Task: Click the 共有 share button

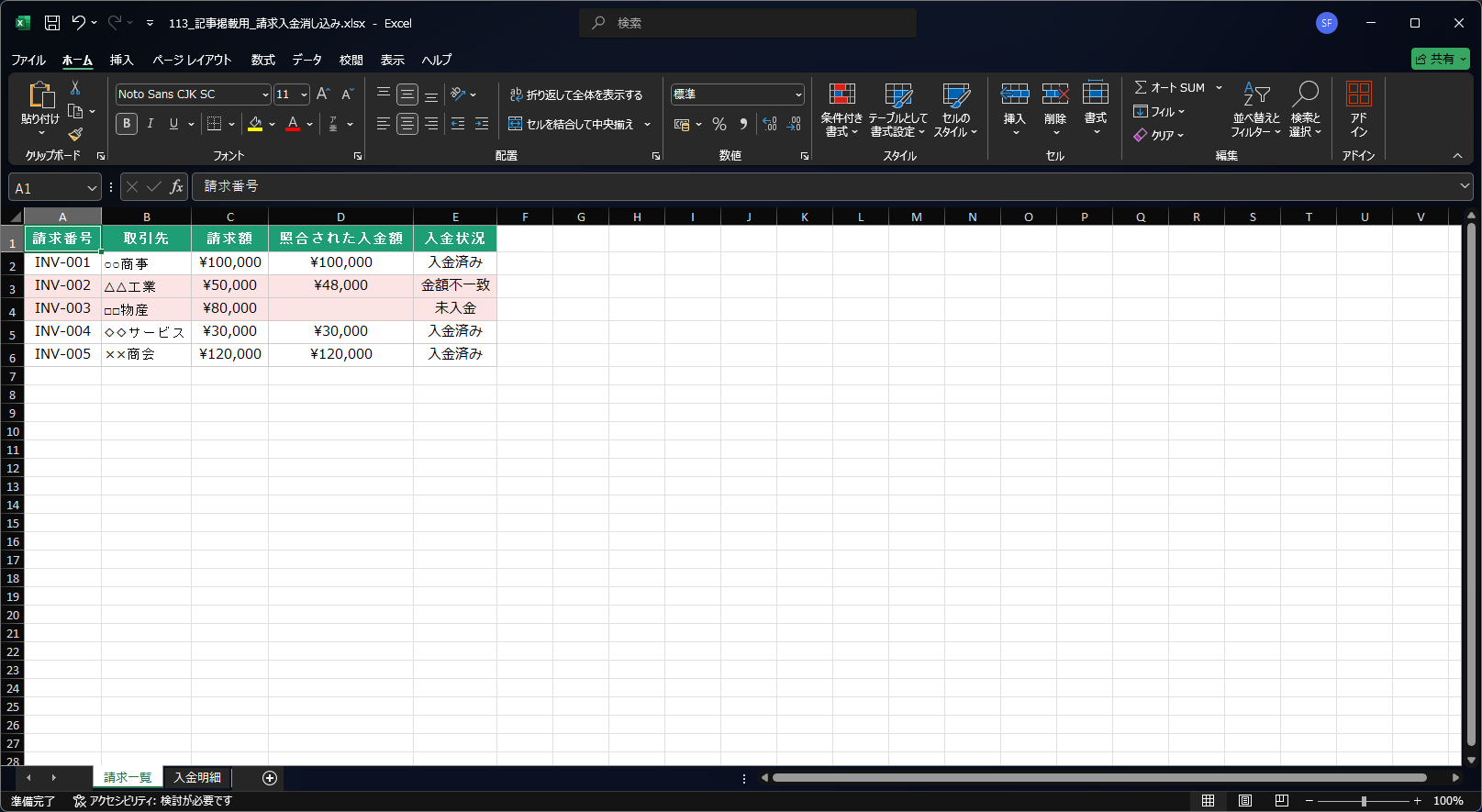Action: pos(1441,59)
